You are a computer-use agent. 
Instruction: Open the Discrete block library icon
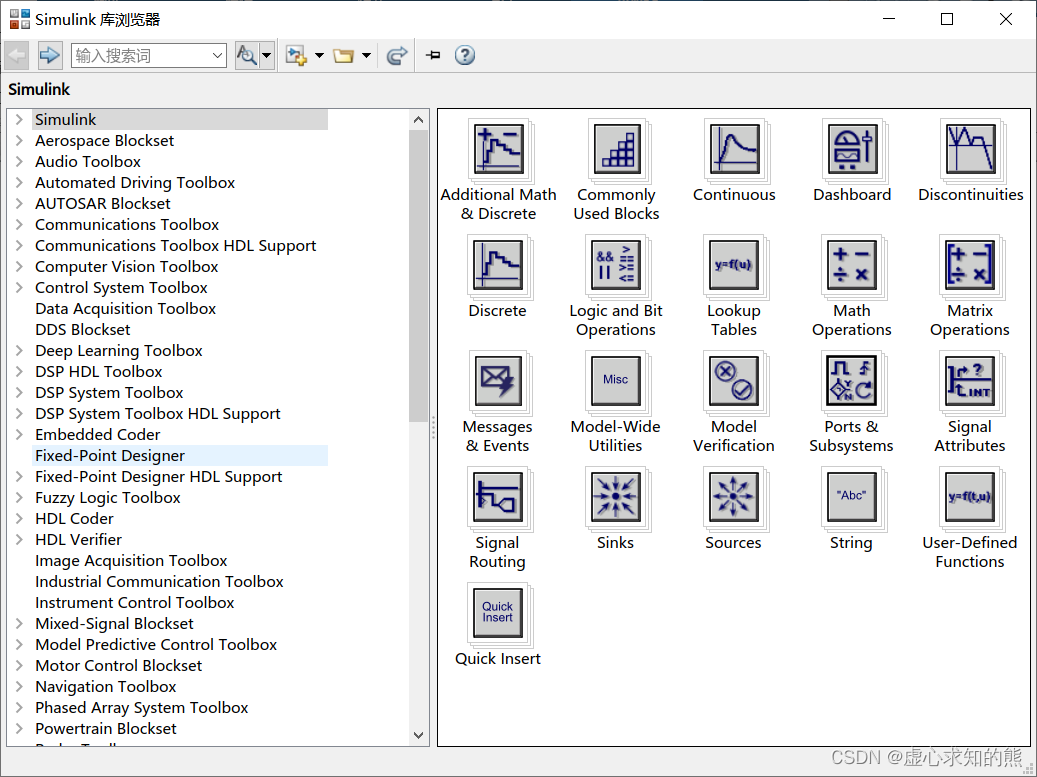(x=499, y=266)
